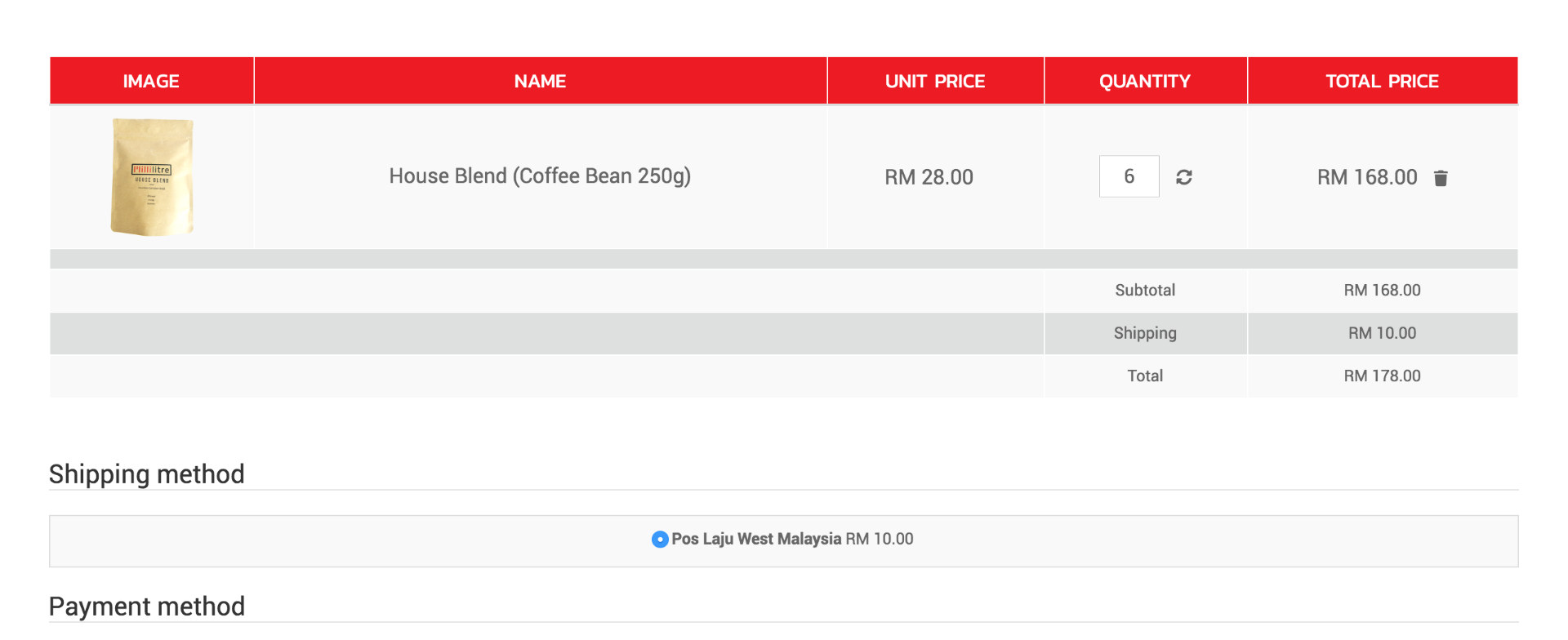Delete the House Blend item via trash icon
The image size is (1568, 640).
coord(1441,178)
